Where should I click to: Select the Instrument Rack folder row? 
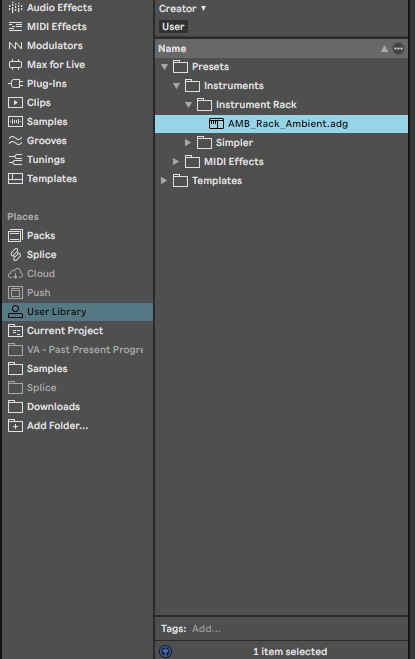point(281,105)
